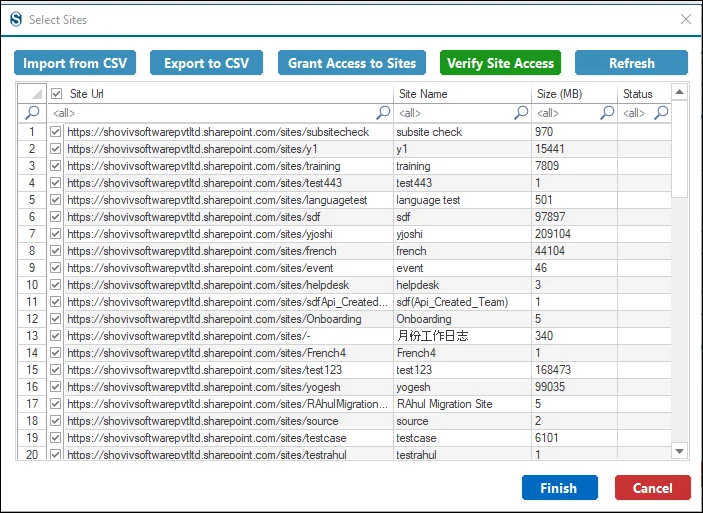Screen dimensions: 703x513
Task: Click row number 13 header
Action: coord(32,336)
